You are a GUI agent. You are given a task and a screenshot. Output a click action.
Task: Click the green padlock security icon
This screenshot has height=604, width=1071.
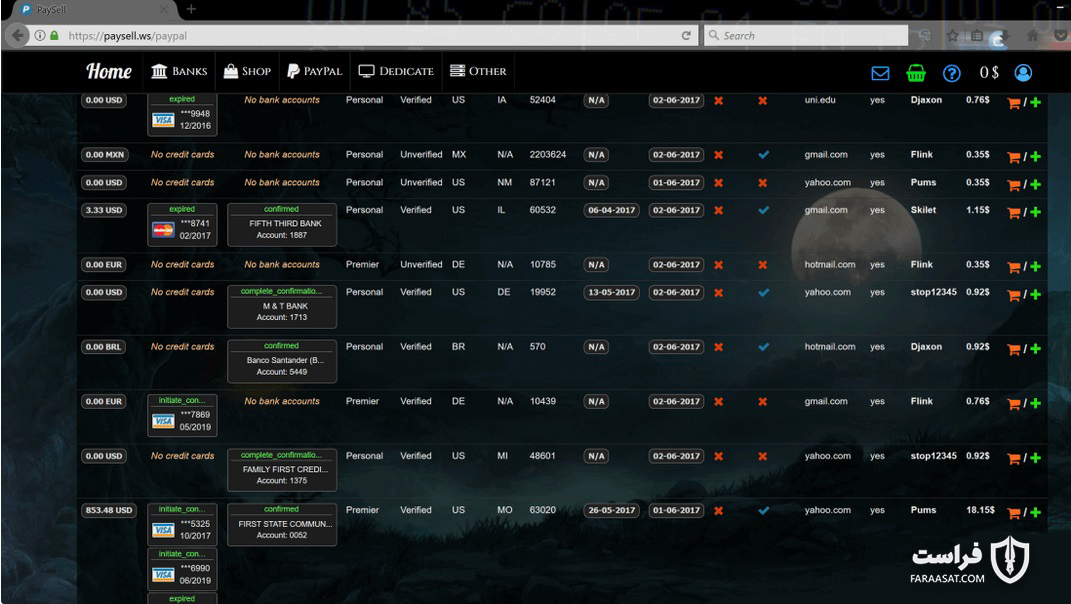pyautogui.click(x=54, y=36)
